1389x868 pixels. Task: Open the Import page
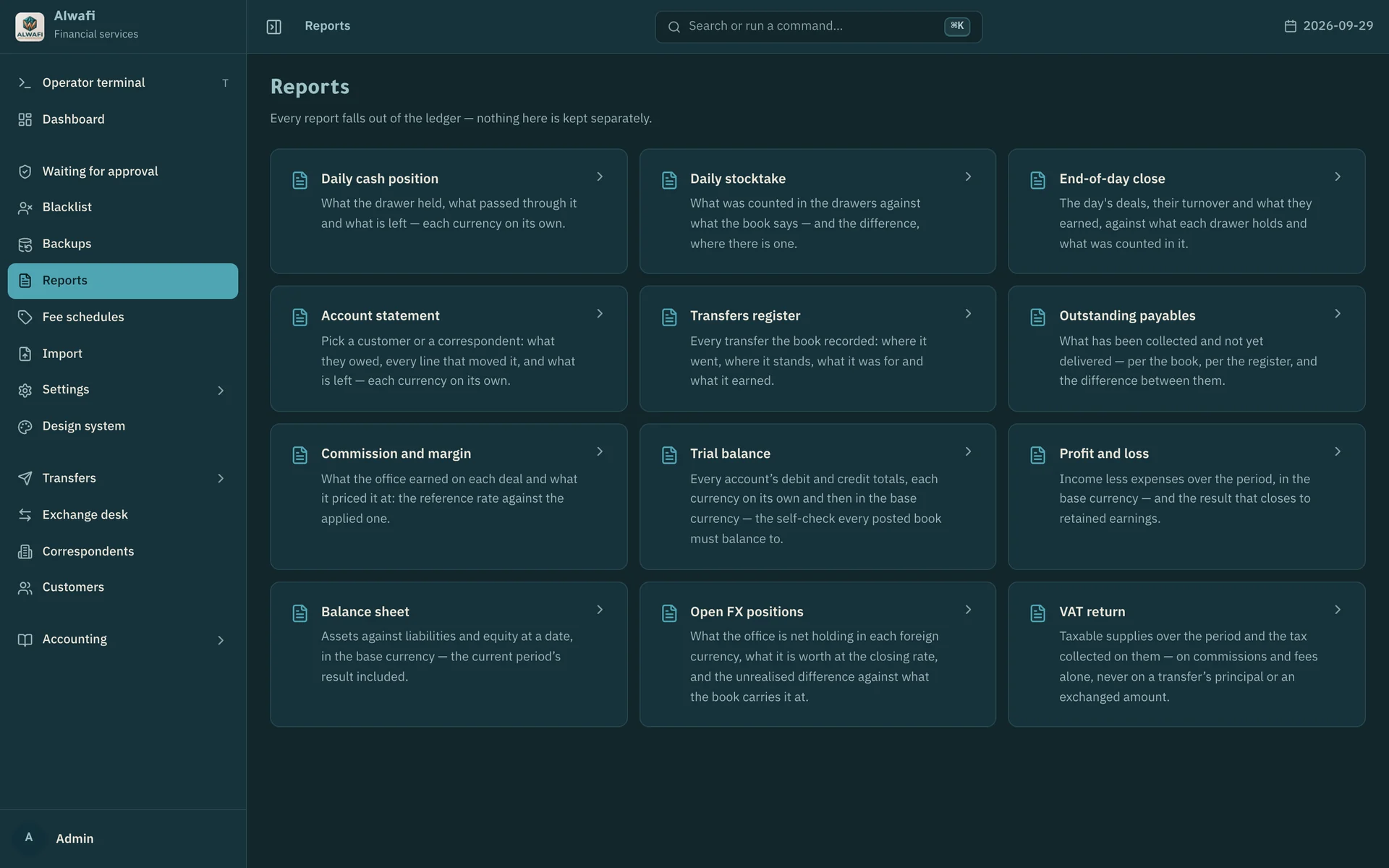click(x=123, y=354)
